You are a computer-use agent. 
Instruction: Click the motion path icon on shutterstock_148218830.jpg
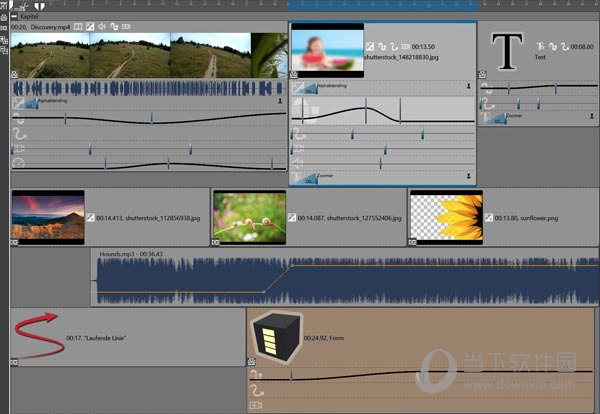(393, 46)
